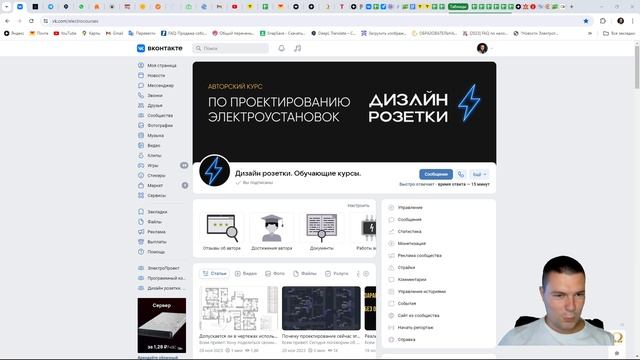Open Все закладки bookmarks folder
Viewport: 640px width, 360px height.
619,33
